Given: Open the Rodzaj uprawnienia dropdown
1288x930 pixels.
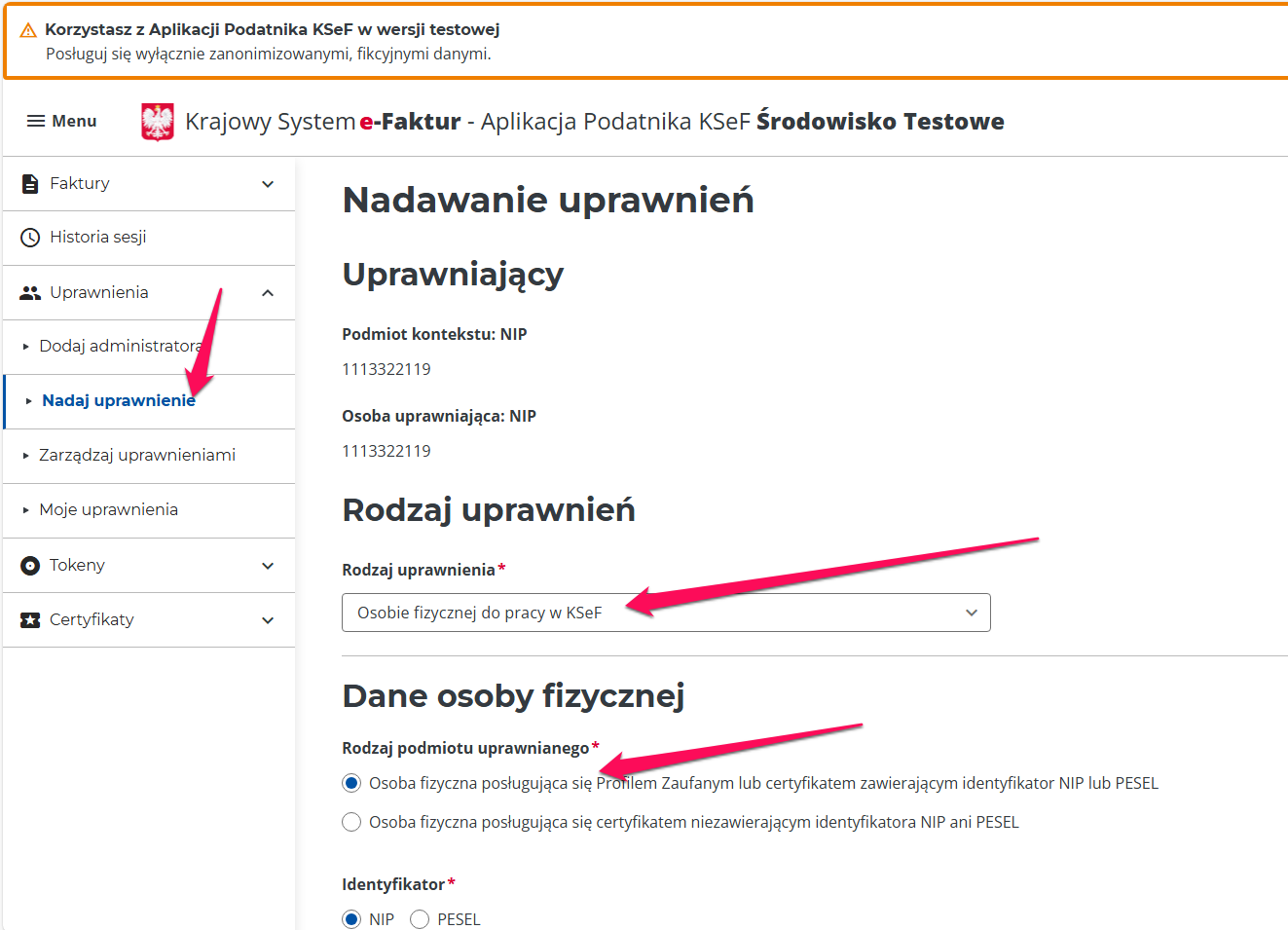Looking at the screenshot, I should point(666,613).
